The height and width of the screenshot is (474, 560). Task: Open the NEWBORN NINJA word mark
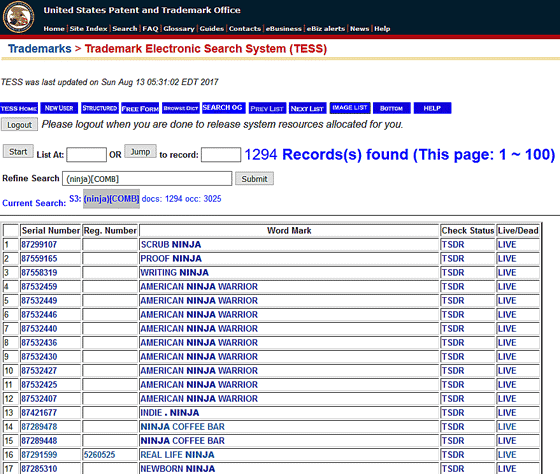click(178, 469)
